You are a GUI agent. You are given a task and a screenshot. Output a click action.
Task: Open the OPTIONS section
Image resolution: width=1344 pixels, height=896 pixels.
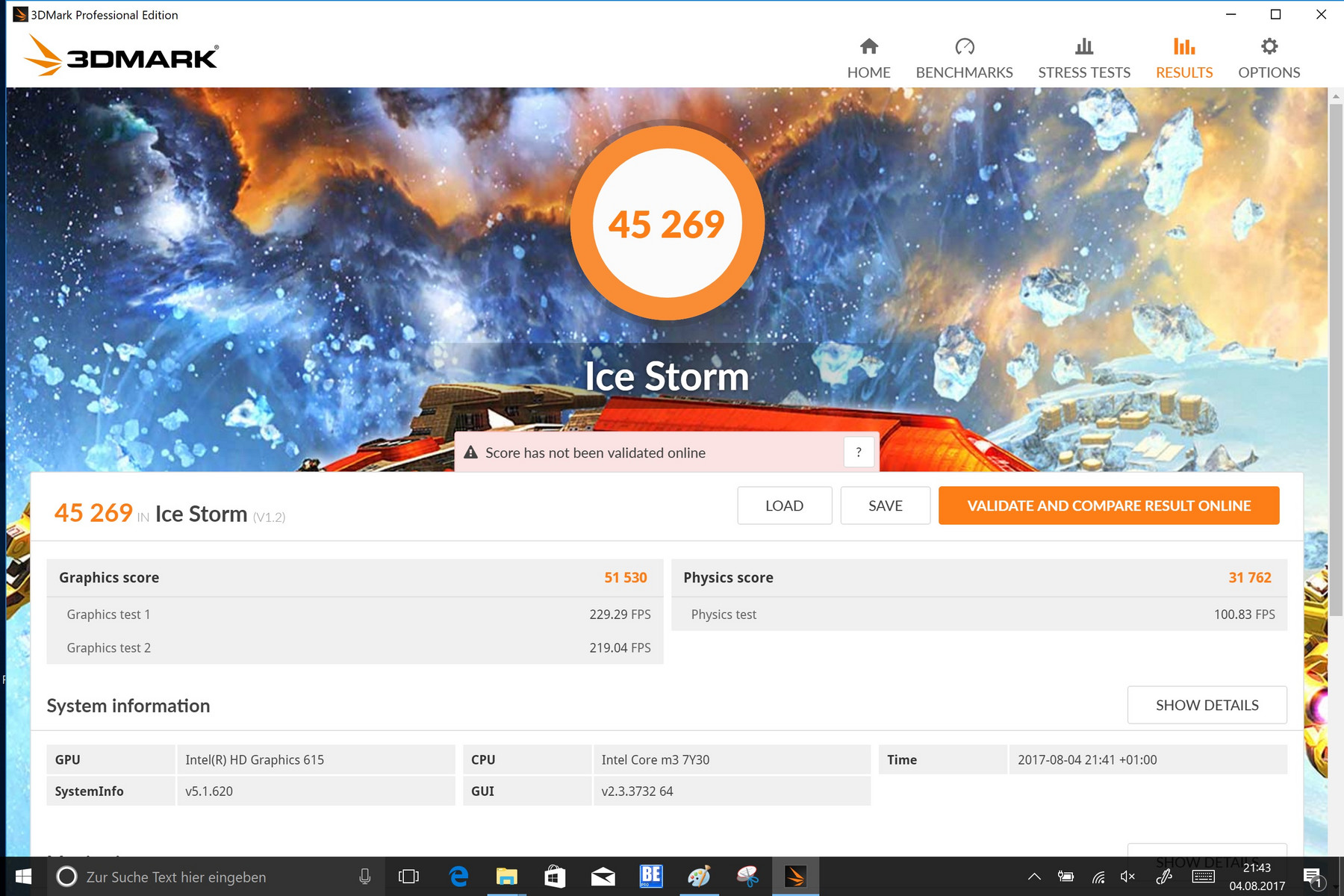point(1269,58)
